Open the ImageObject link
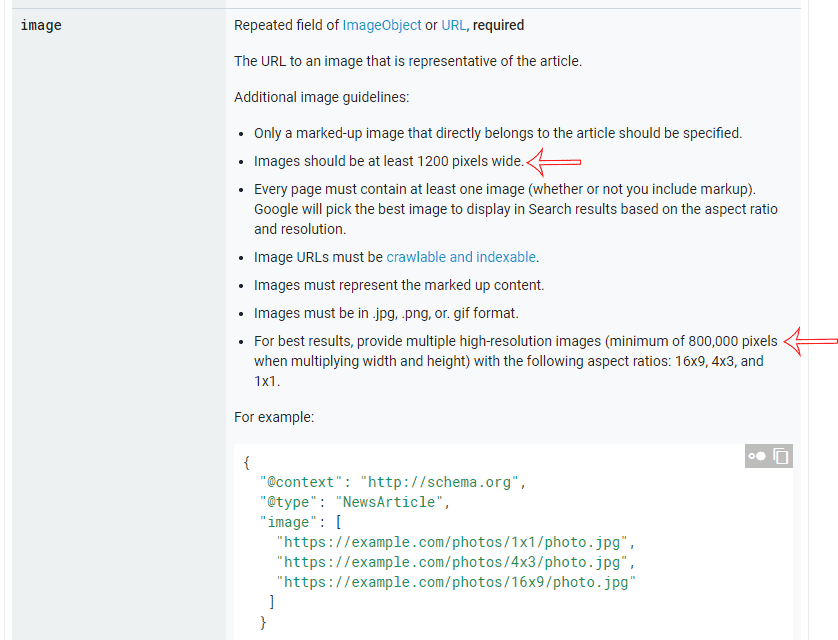Screen dimensions: 838x640 382,25
